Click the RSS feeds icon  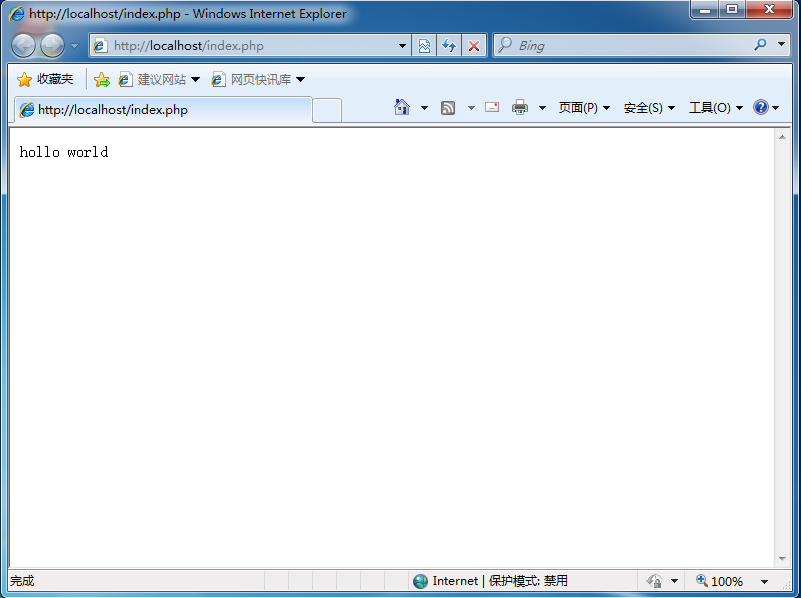[x=447, y=107]
